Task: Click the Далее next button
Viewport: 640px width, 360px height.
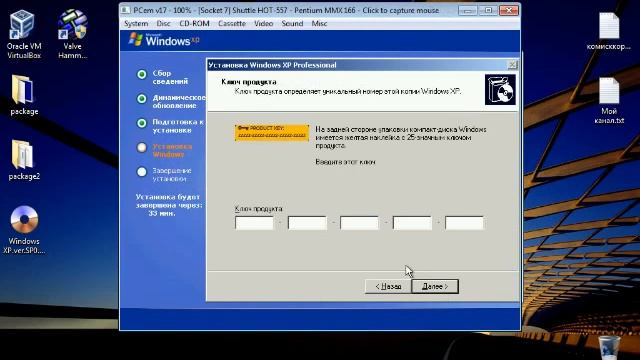Action: [x=435, y=287]
